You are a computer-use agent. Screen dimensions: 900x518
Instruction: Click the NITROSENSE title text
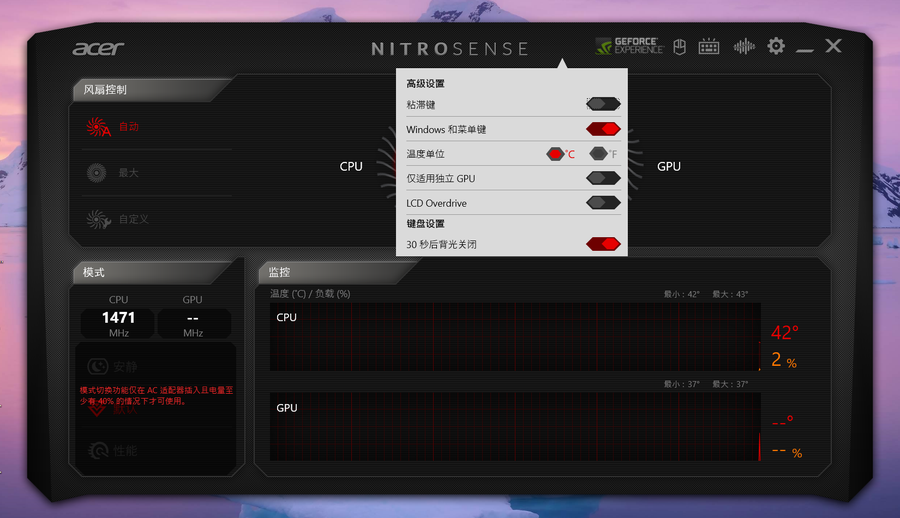tap(450, 49)
